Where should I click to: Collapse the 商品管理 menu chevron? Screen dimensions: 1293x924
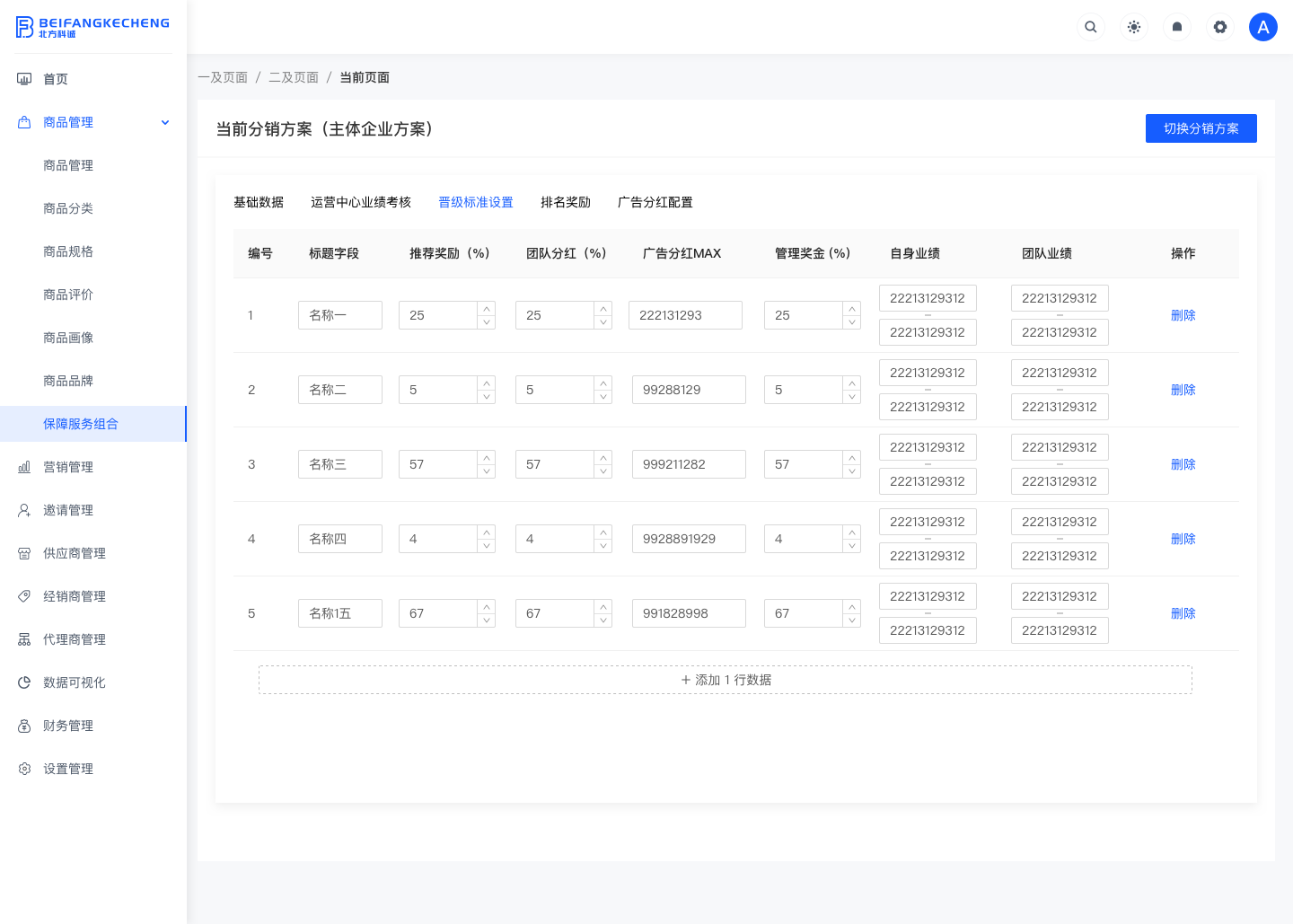[x=165, y=122]
